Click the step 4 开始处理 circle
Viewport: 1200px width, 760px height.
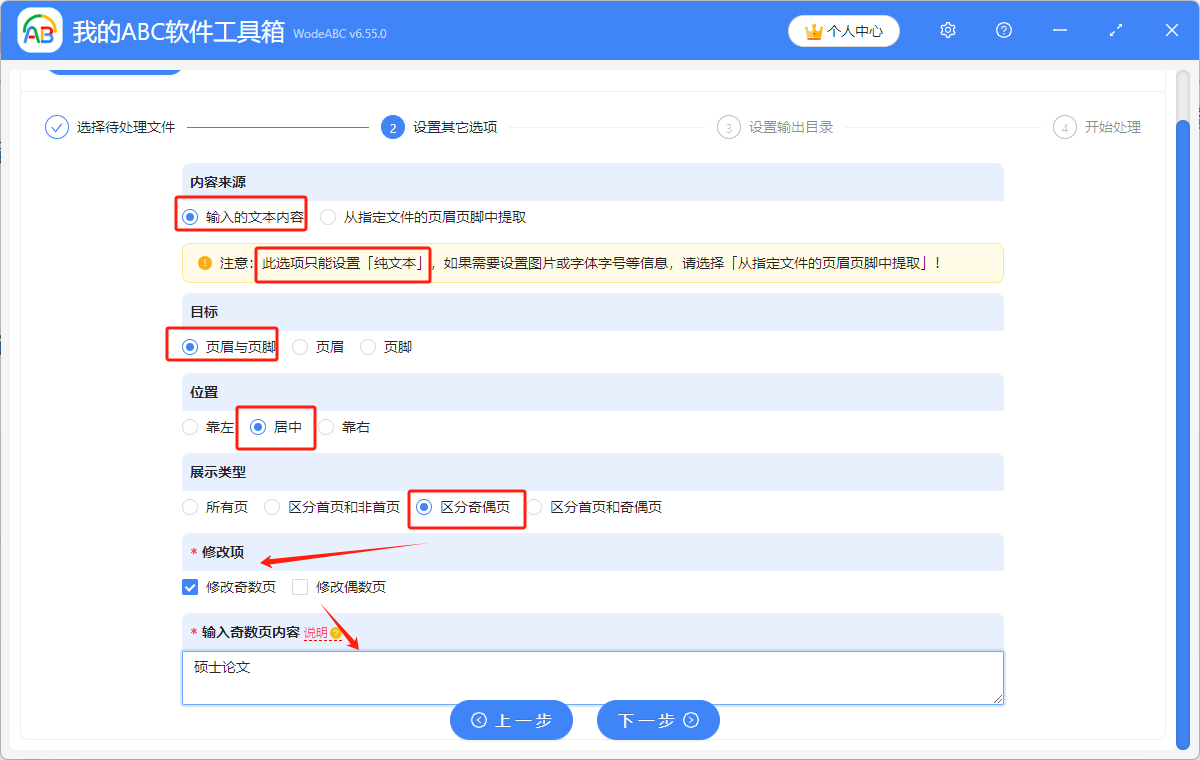[1065, 127]
